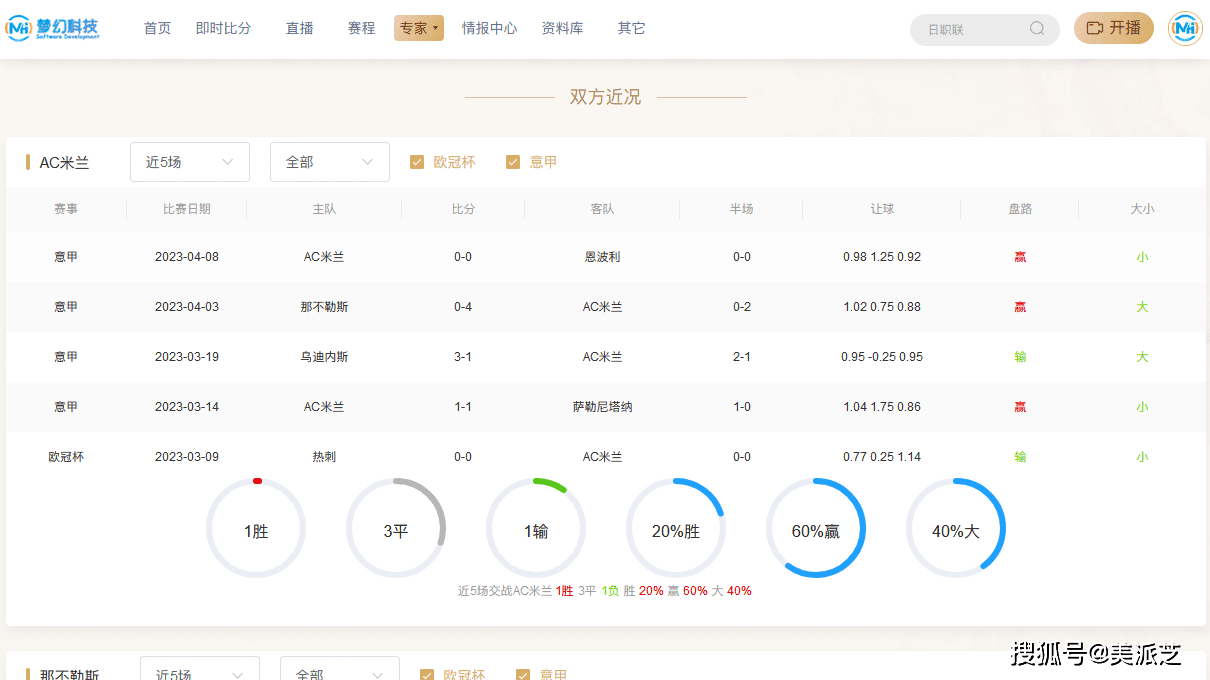Click the 首页 navigation item
This screenshot has height=680, width=1210.
156,28
